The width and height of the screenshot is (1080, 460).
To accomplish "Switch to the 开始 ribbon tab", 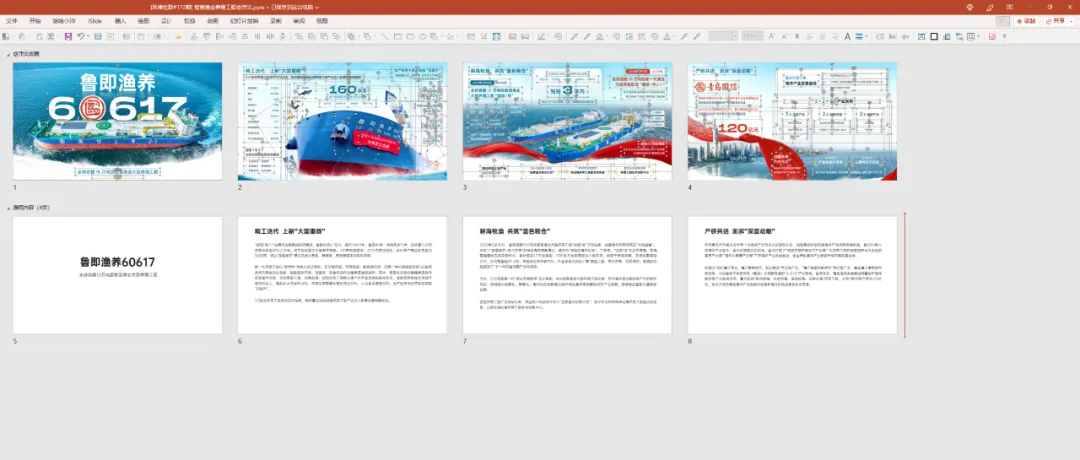I will [x=35, y=21].
